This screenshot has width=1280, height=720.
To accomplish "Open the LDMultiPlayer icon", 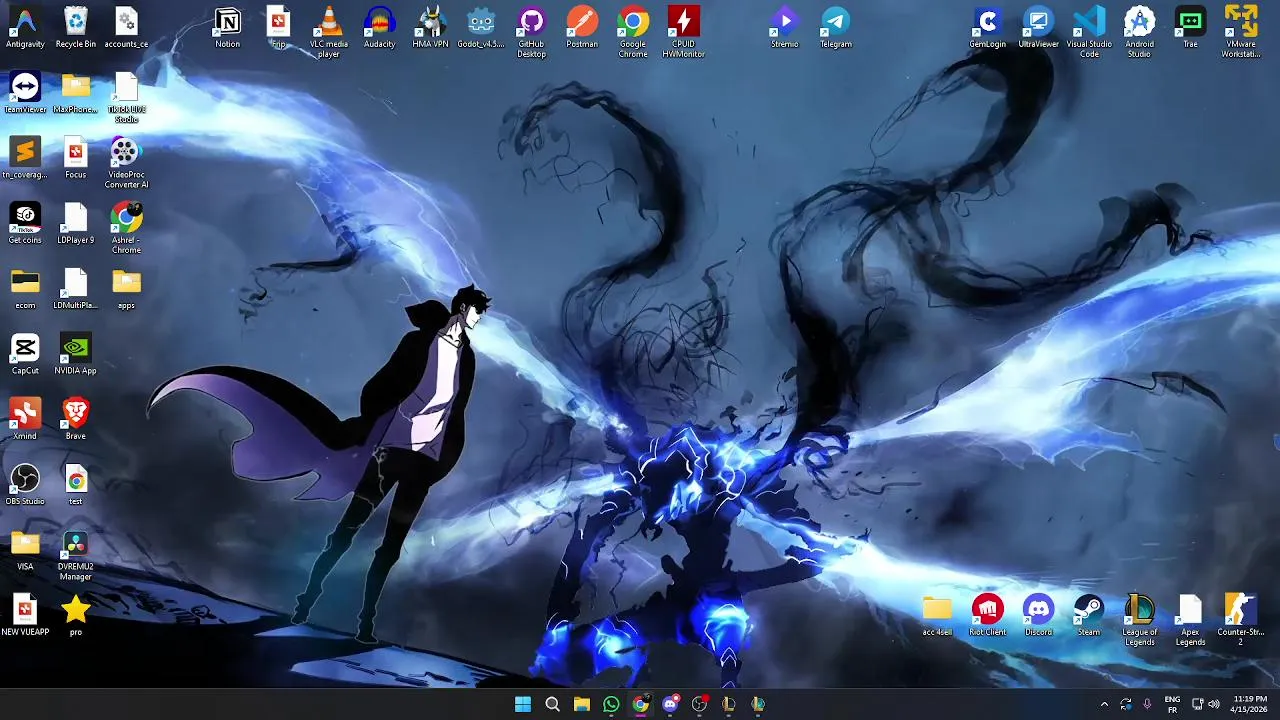I will [76, 289].
